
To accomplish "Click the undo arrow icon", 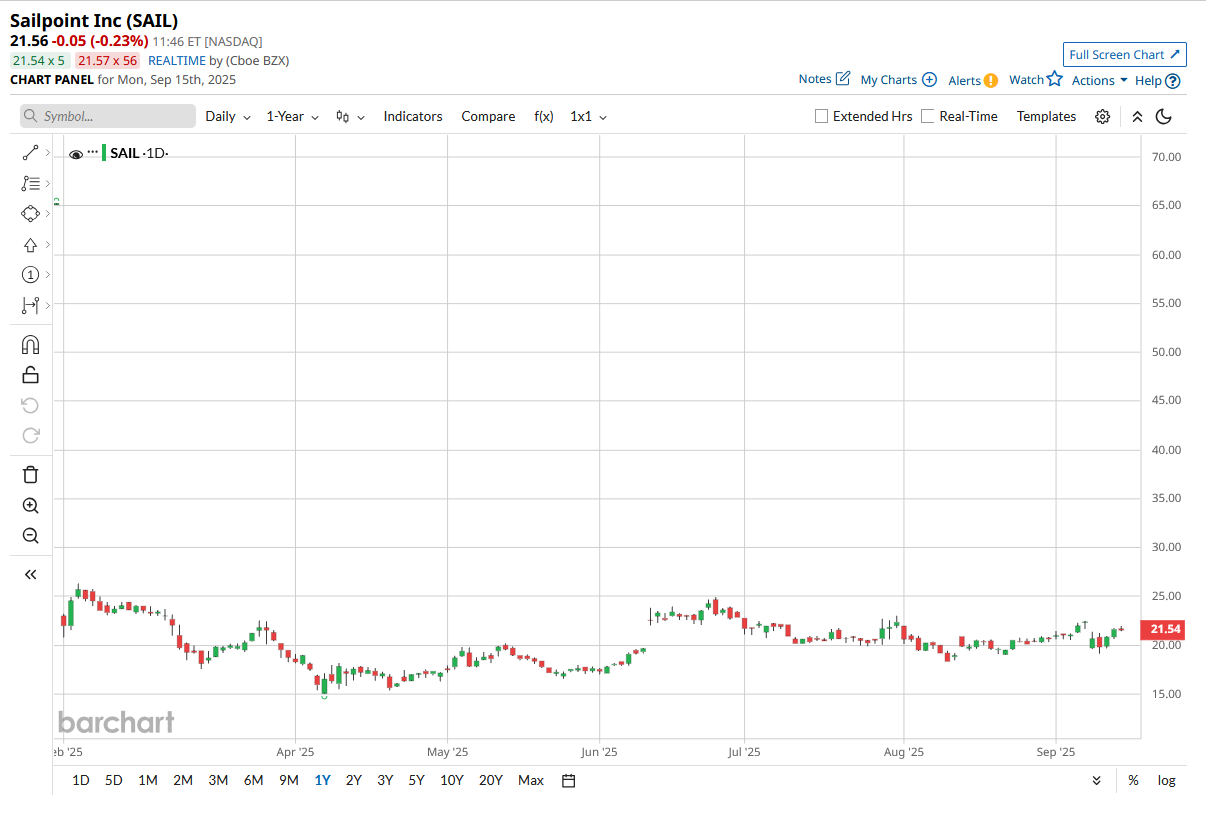I will 30,405.
